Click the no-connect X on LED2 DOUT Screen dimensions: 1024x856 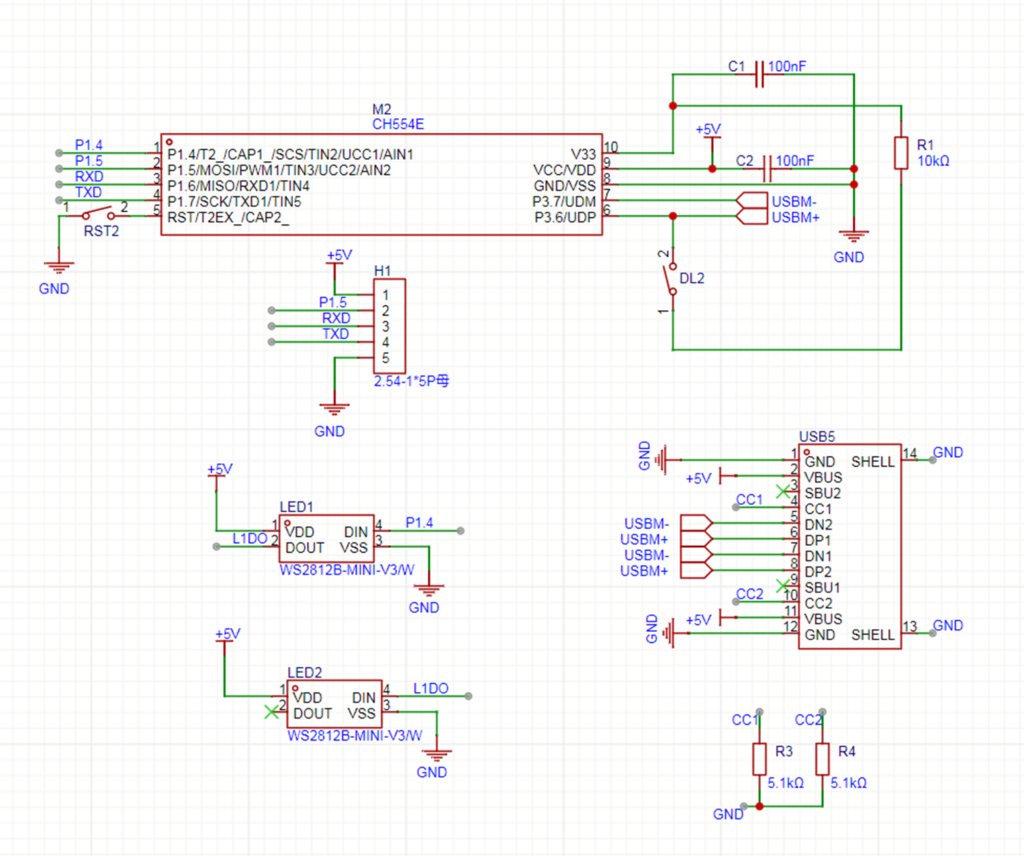270,712
